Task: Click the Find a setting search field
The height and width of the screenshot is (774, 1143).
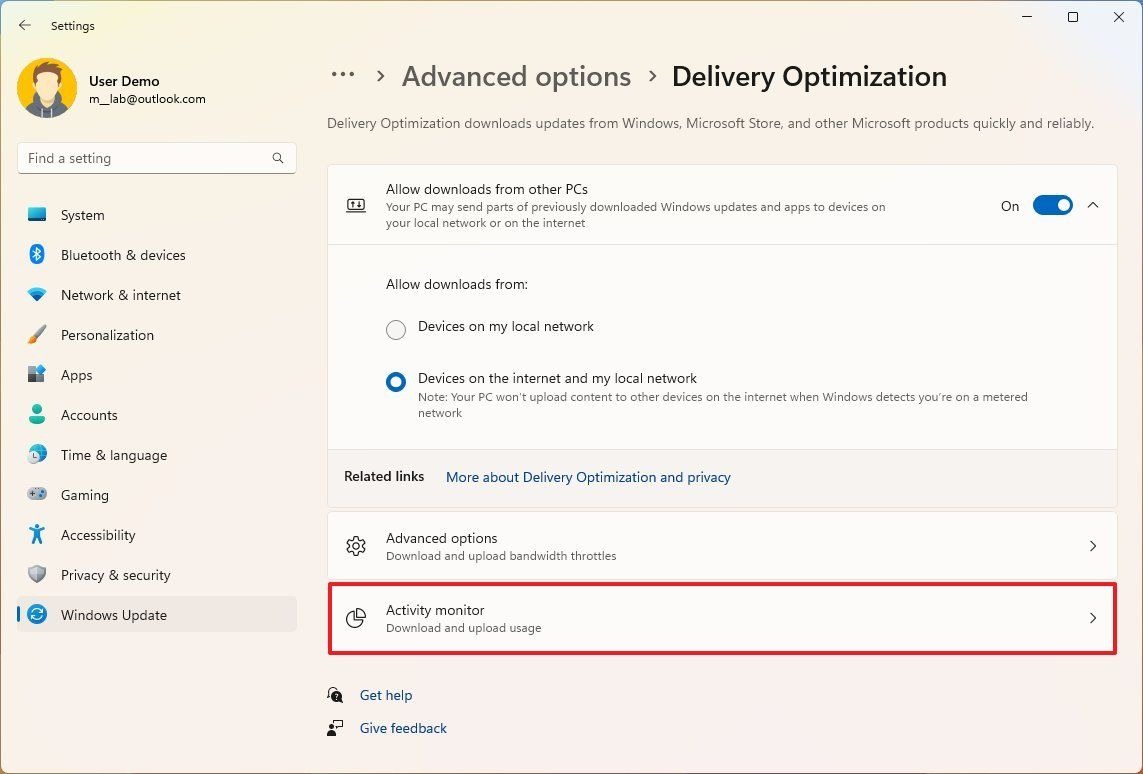Action: coord(157,158)
